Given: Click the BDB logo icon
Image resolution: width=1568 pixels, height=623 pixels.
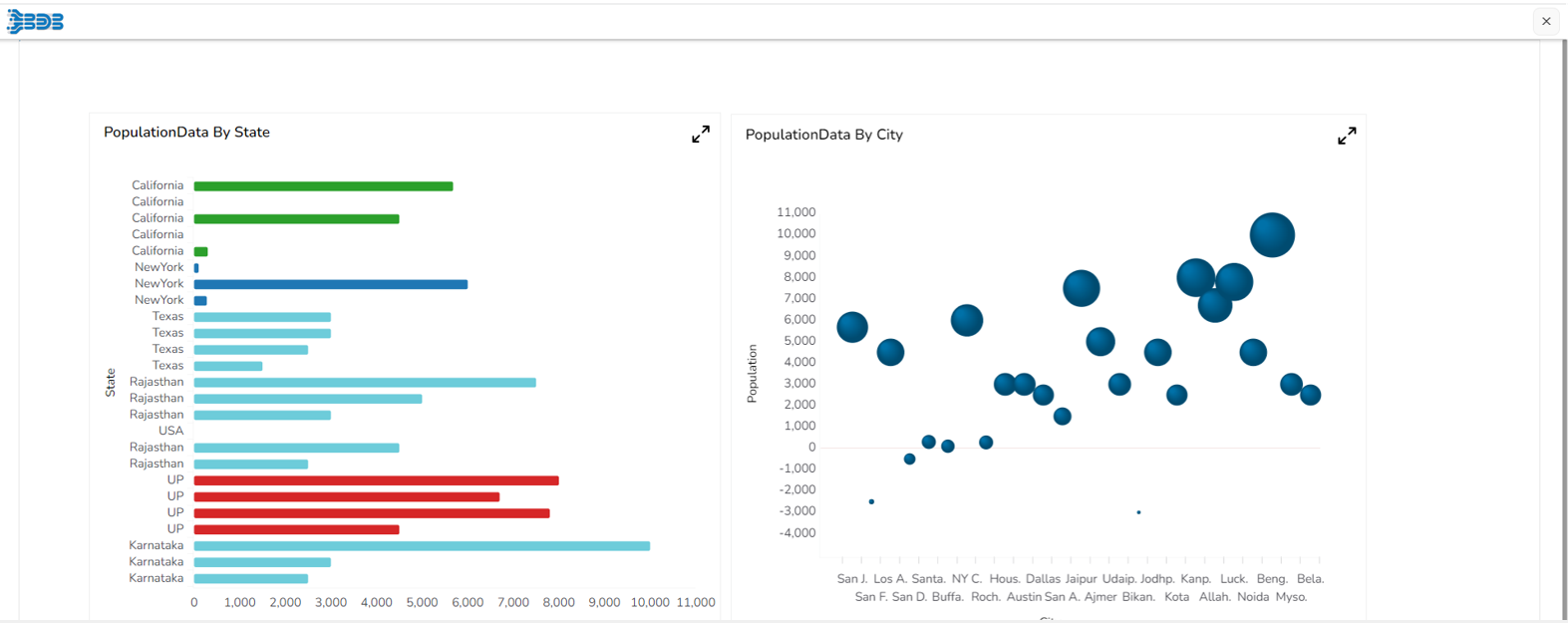Looking at the screenshot, I should (36, 21).
